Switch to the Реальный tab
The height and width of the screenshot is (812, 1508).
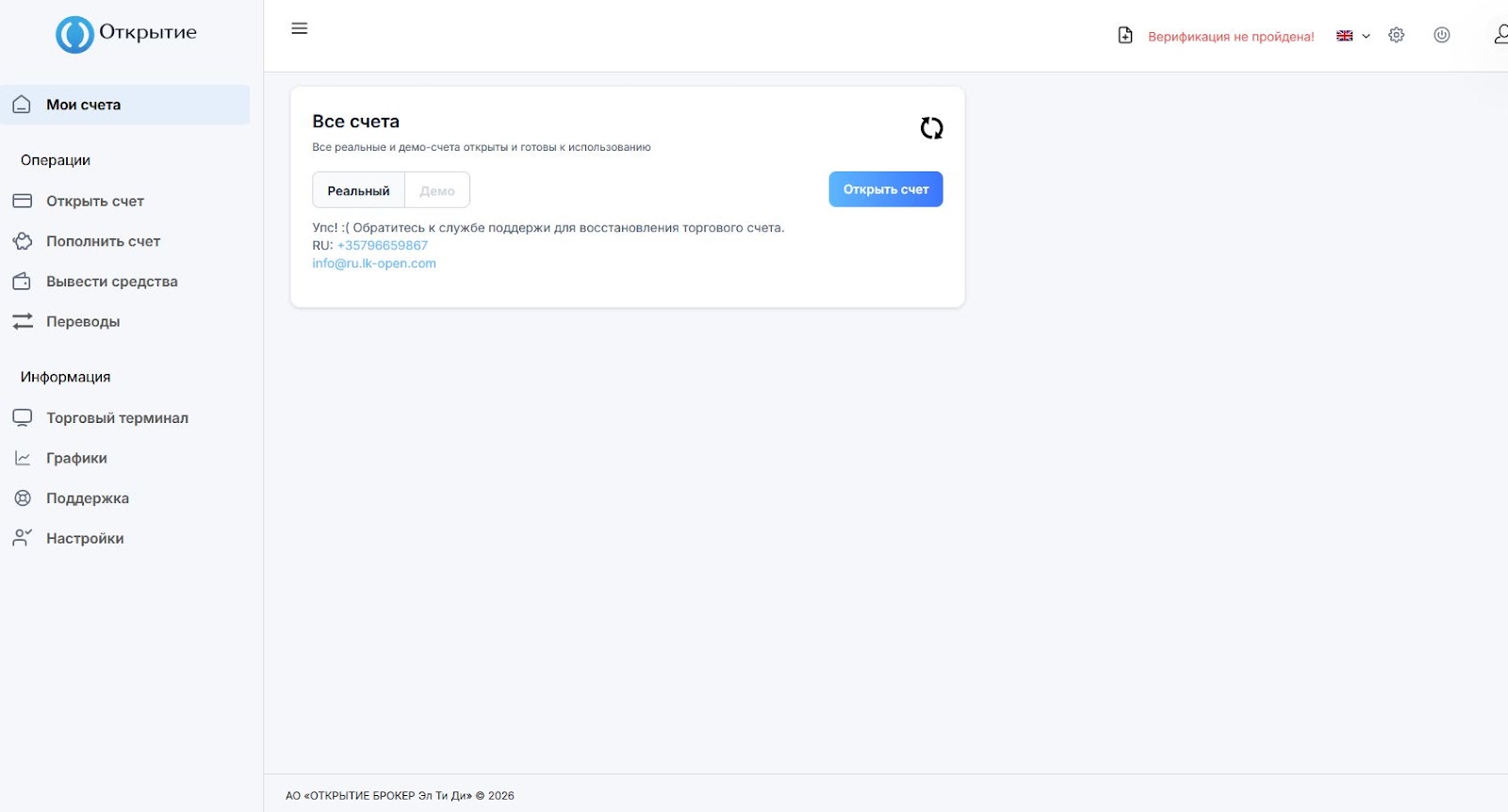[358, 190]
